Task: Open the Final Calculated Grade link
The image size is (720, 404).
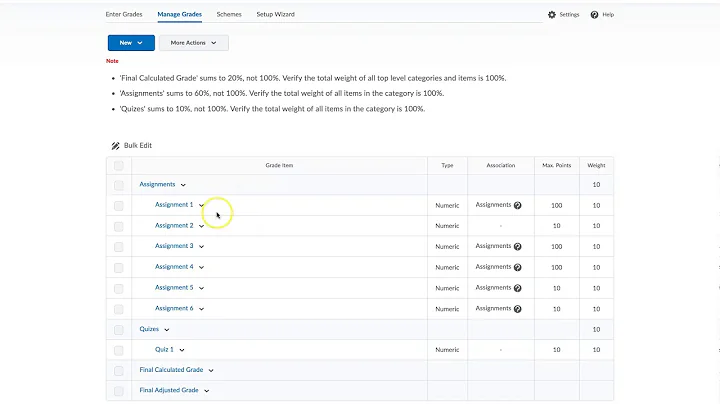Action: pos(171,370)
